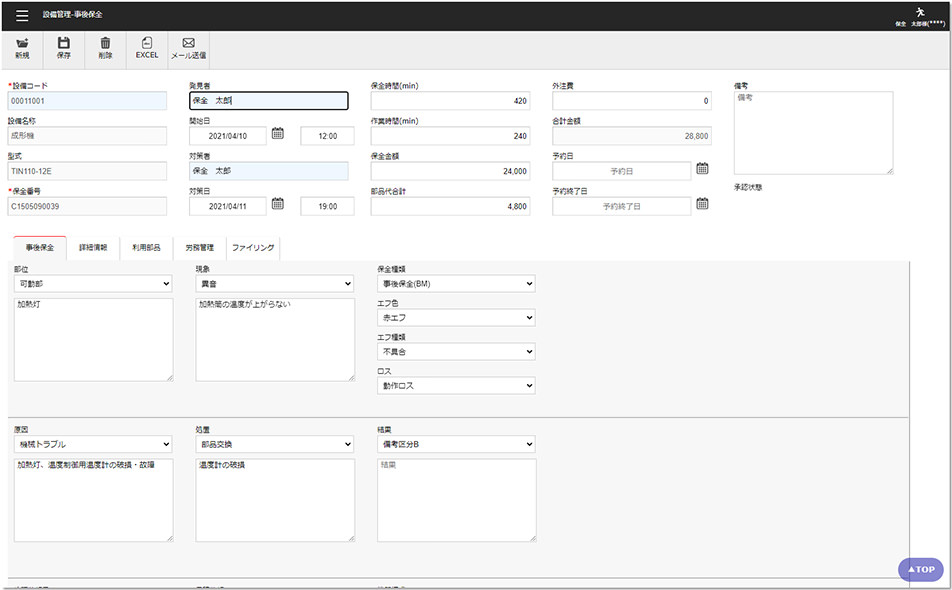Click the 保全時間(min) field showing 420
This screenshot has height=590, width=952.
[450, 101]
